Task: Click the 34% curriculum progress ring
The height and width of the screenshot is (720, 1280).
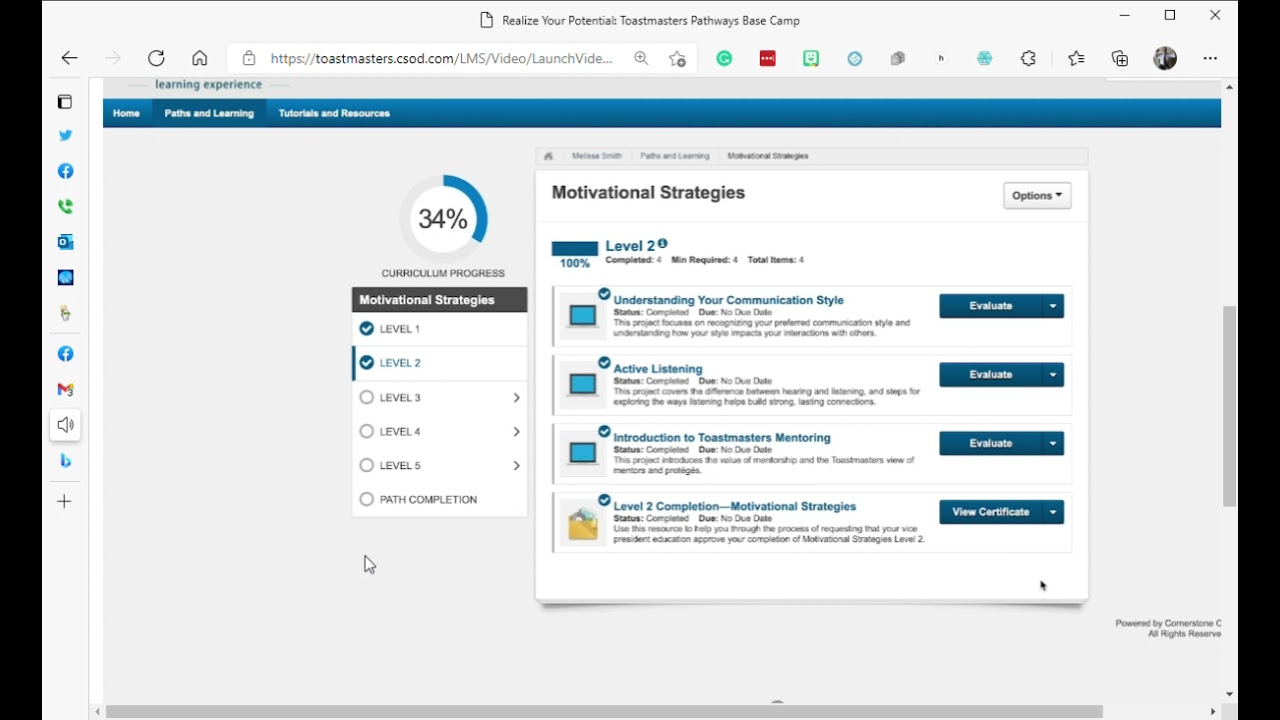Action: (x=443, y=219)
